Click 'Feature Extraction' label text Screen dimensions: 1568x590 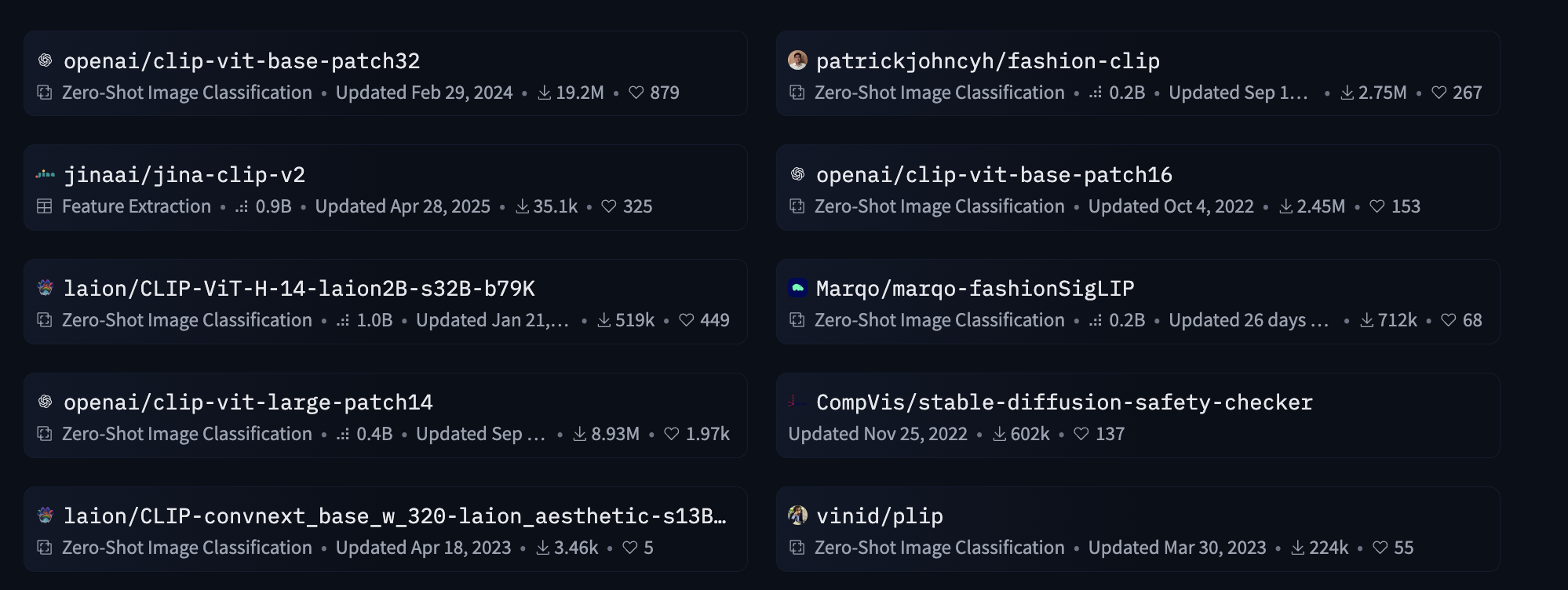coord(137,206)
